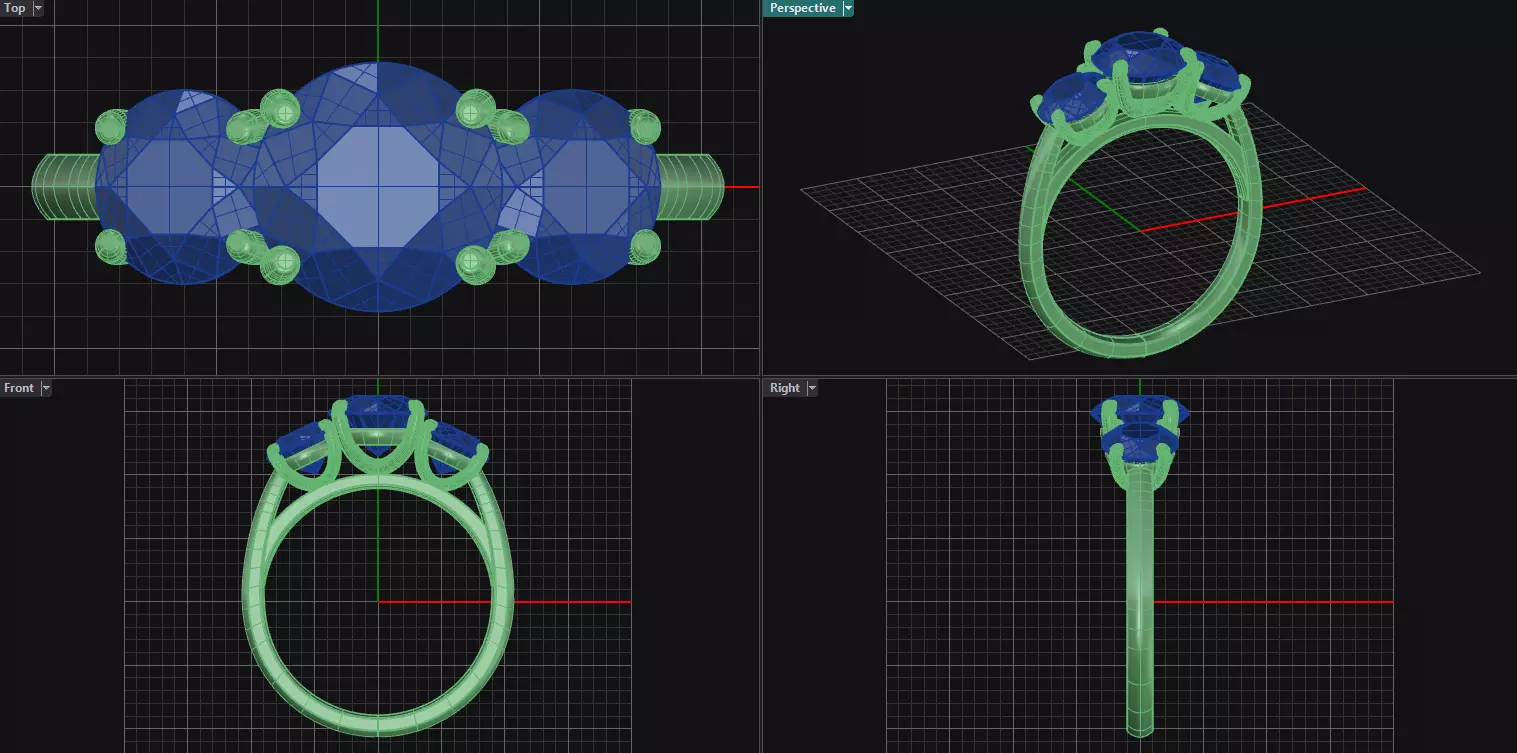The image size is (1517, 753).
Task: Open the Top viewport dropdown arrow
Action: coord(38,8)
